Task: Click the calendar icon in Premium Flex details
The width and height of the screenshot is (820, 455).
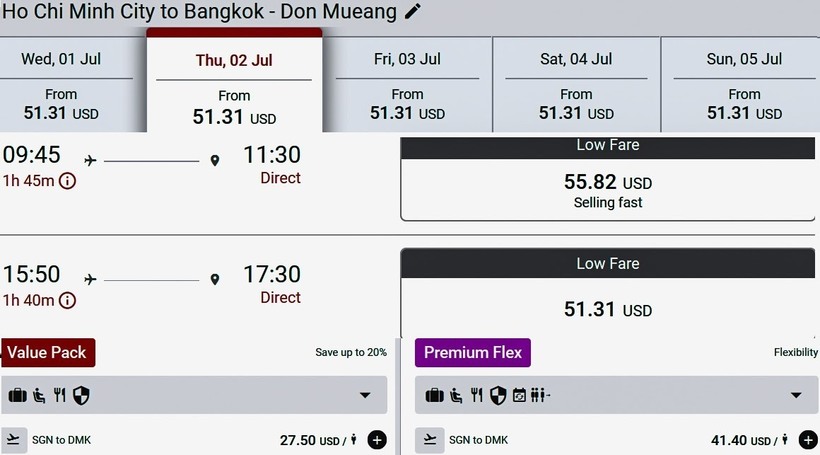Action: point(519,396)
